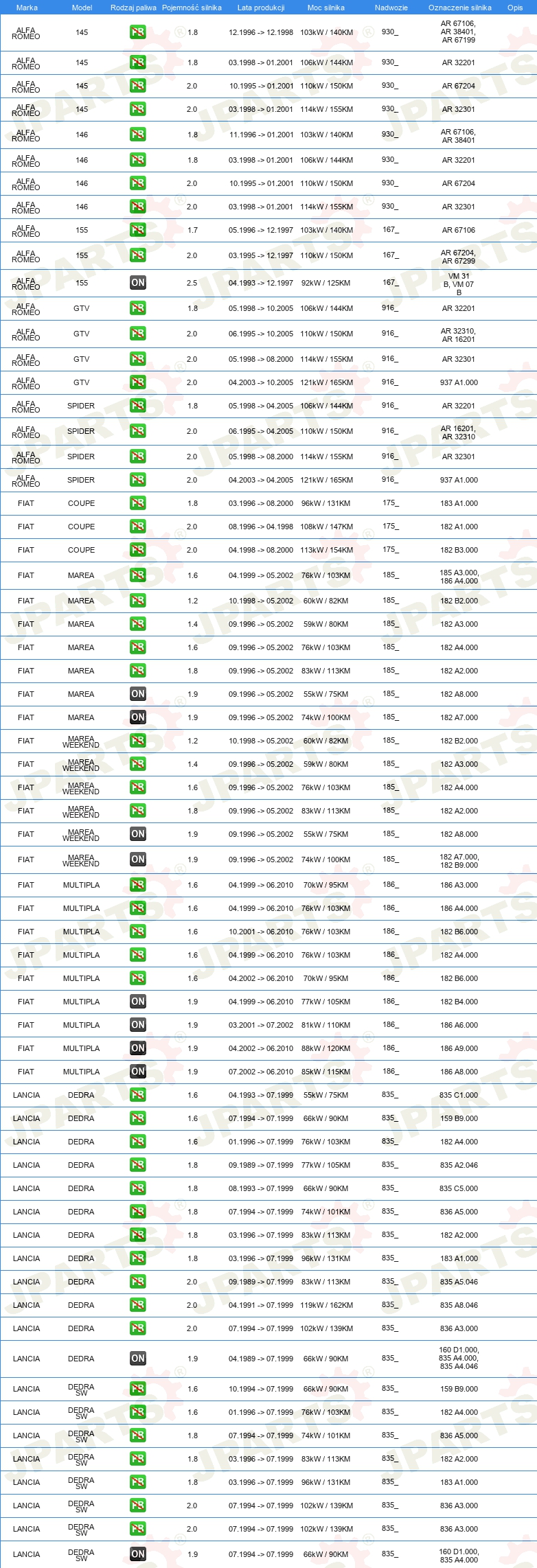Click diesel ON icon in Alfa Romeo 155 2.5 row

tap(138, 283)
